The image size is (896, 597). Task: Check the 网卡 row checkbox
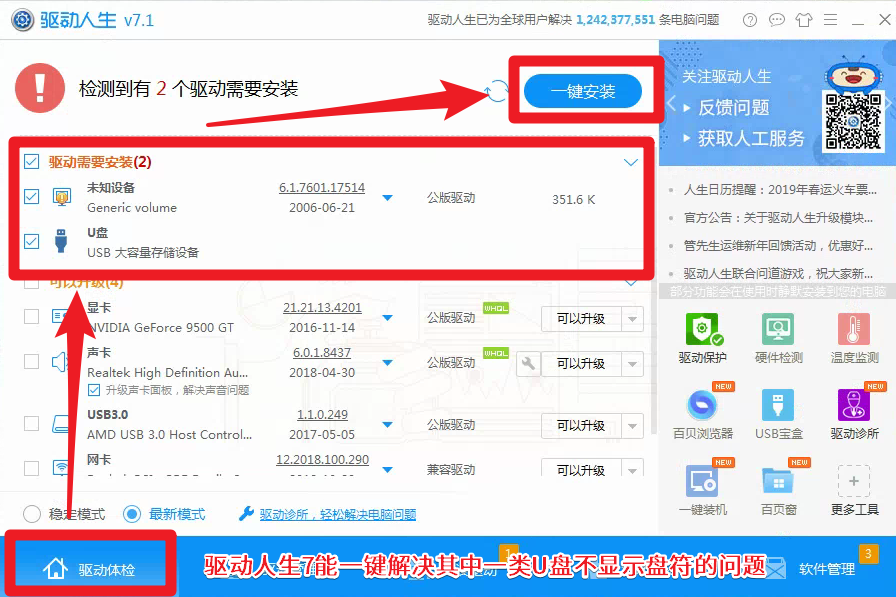click(31, 468)
